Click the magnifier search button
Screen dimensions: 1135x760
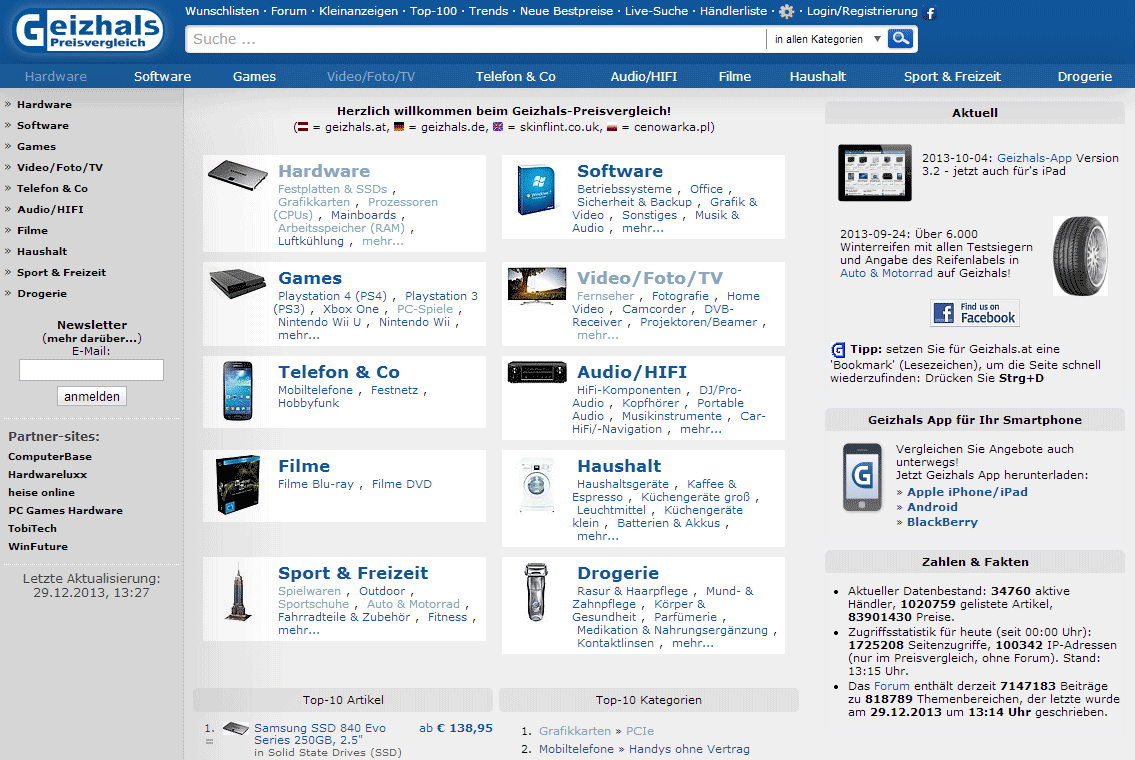click(x=901, y=38)
